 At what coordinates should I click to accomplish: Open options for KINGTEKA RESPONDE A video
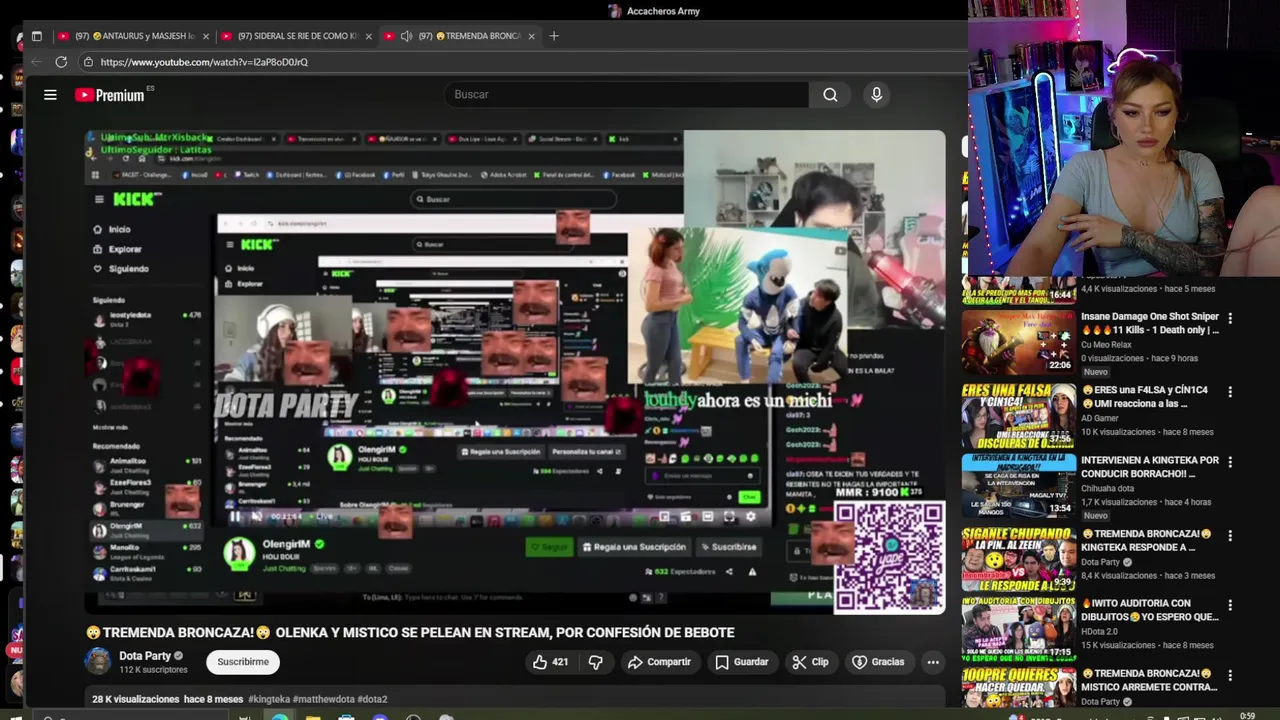point(1230,534)
